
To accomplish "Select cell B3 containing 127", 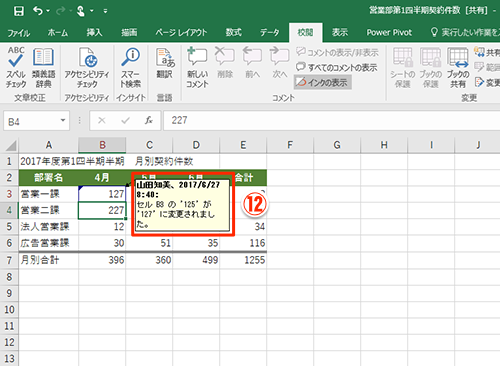I will (102, 194).
